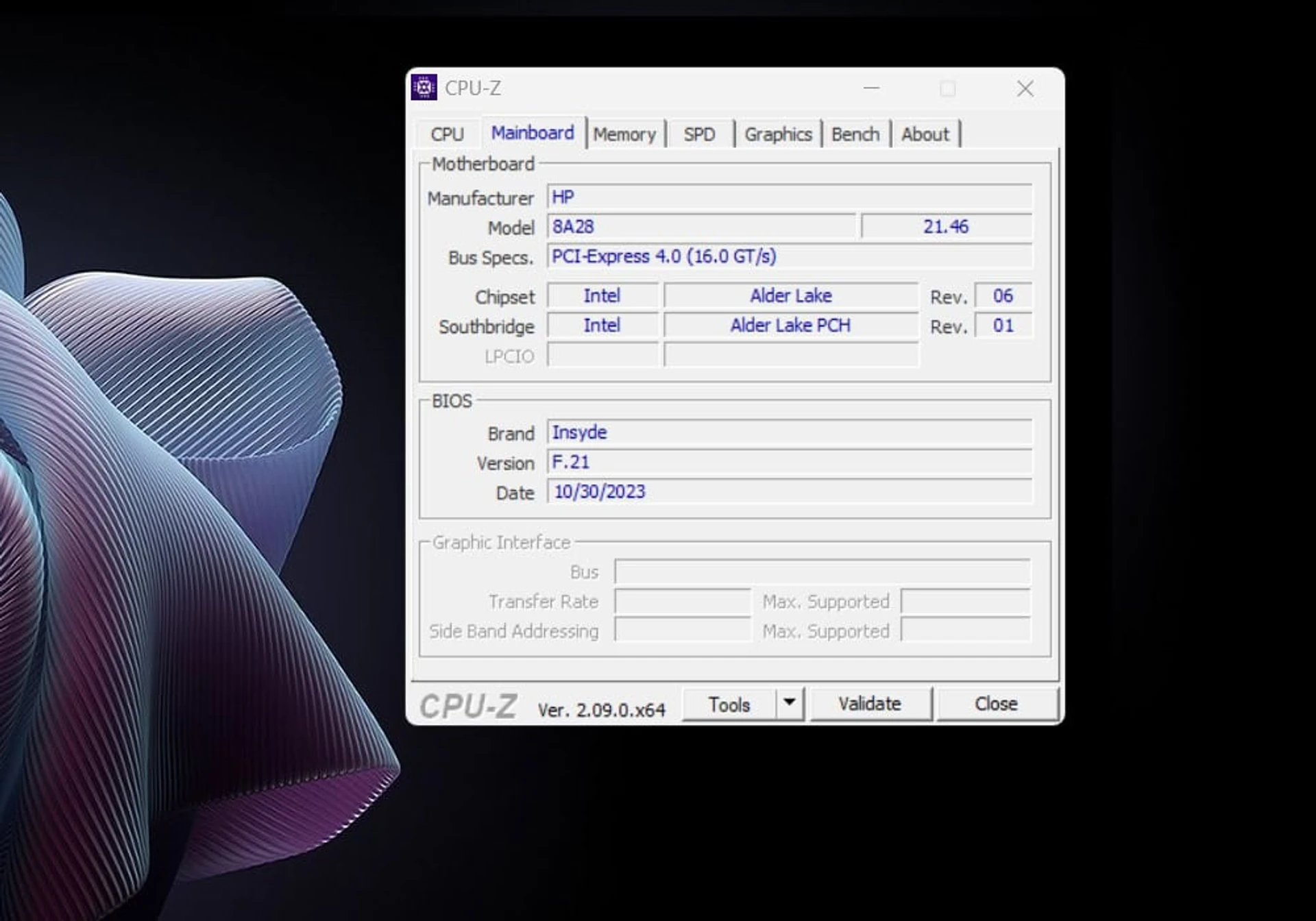This screenshot has height=921, width=1316.
Task: Go to the SPD tab
Action: (x=699, y=134)
